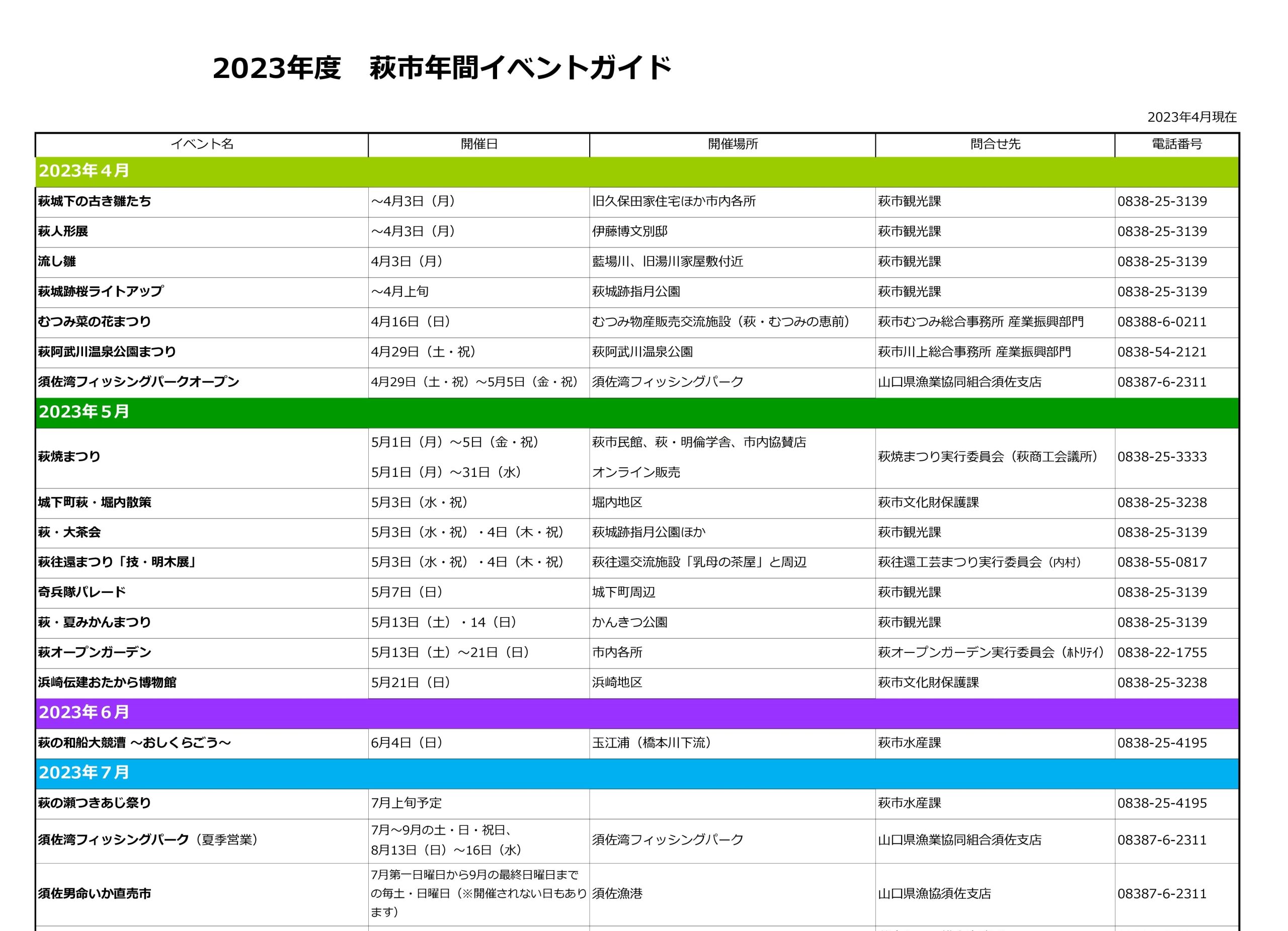Click venue かんきつ公園

[629, 622]
